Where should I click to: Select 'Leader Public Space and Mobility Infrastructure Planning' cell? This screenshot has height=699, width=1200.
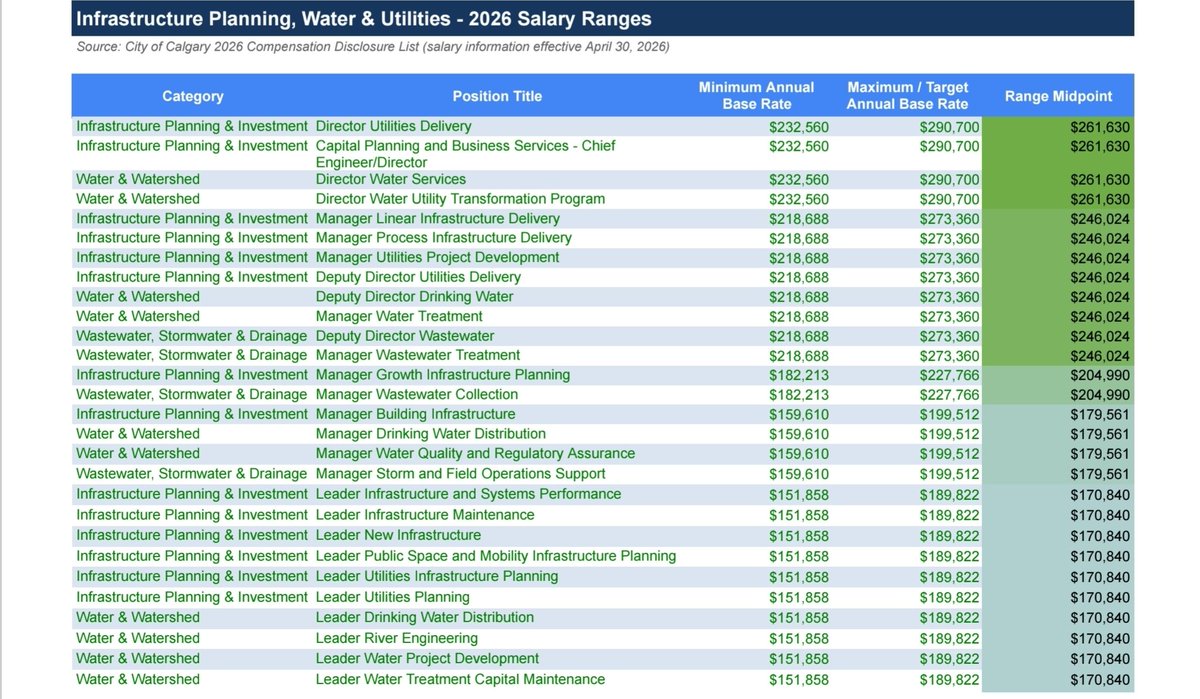(x=495, y=556)
